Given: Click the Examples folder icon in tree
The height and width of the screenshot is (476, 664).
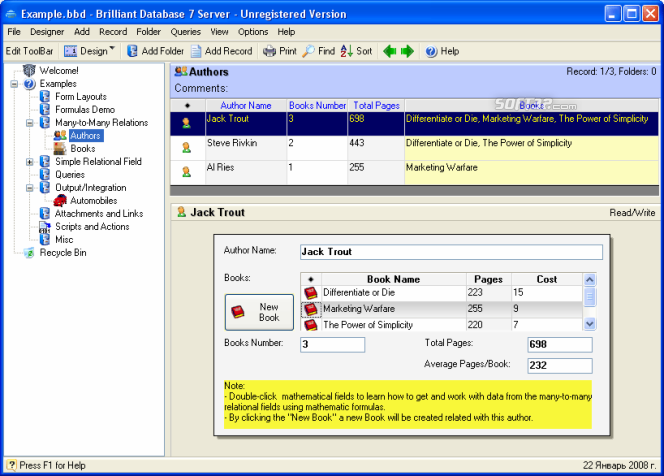Looking at the screenshot, I should coord(29,84).
